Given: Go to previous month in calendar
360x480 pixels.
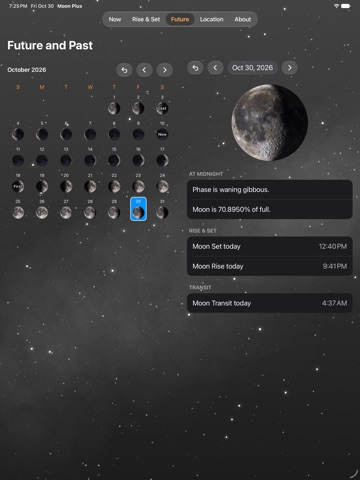Looking at the screenshot, I should click(x=144, y=70).
